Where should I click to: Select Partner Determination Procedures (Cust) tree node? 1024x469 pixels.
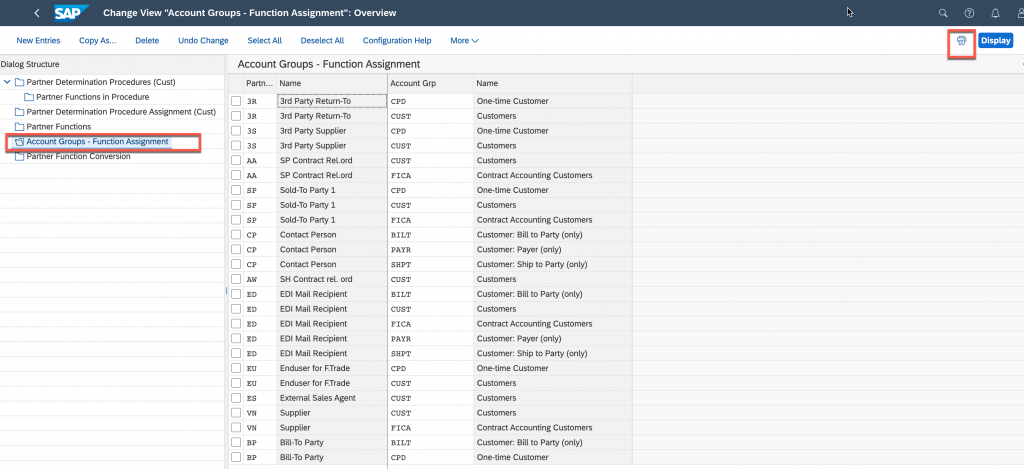101,82
